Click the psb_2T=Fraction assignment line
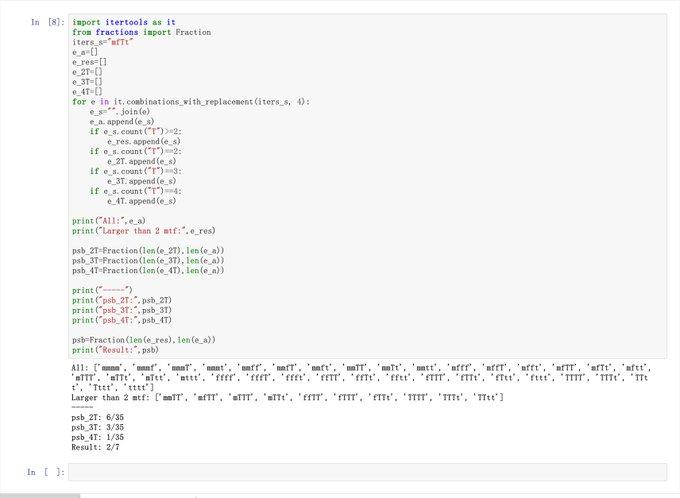 click(147, 250)
